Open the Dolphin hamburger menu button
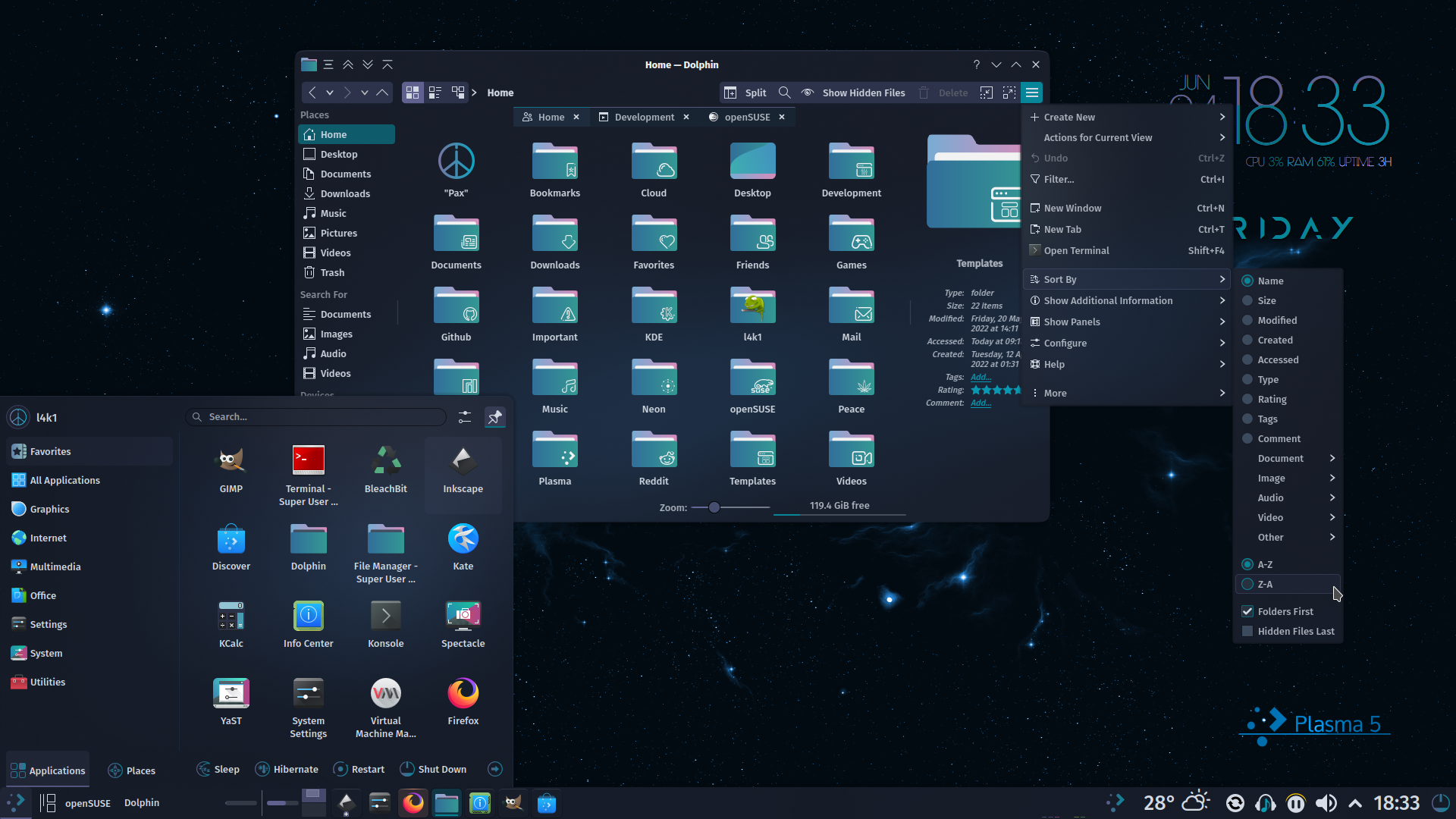 (x=1032, y=93)
